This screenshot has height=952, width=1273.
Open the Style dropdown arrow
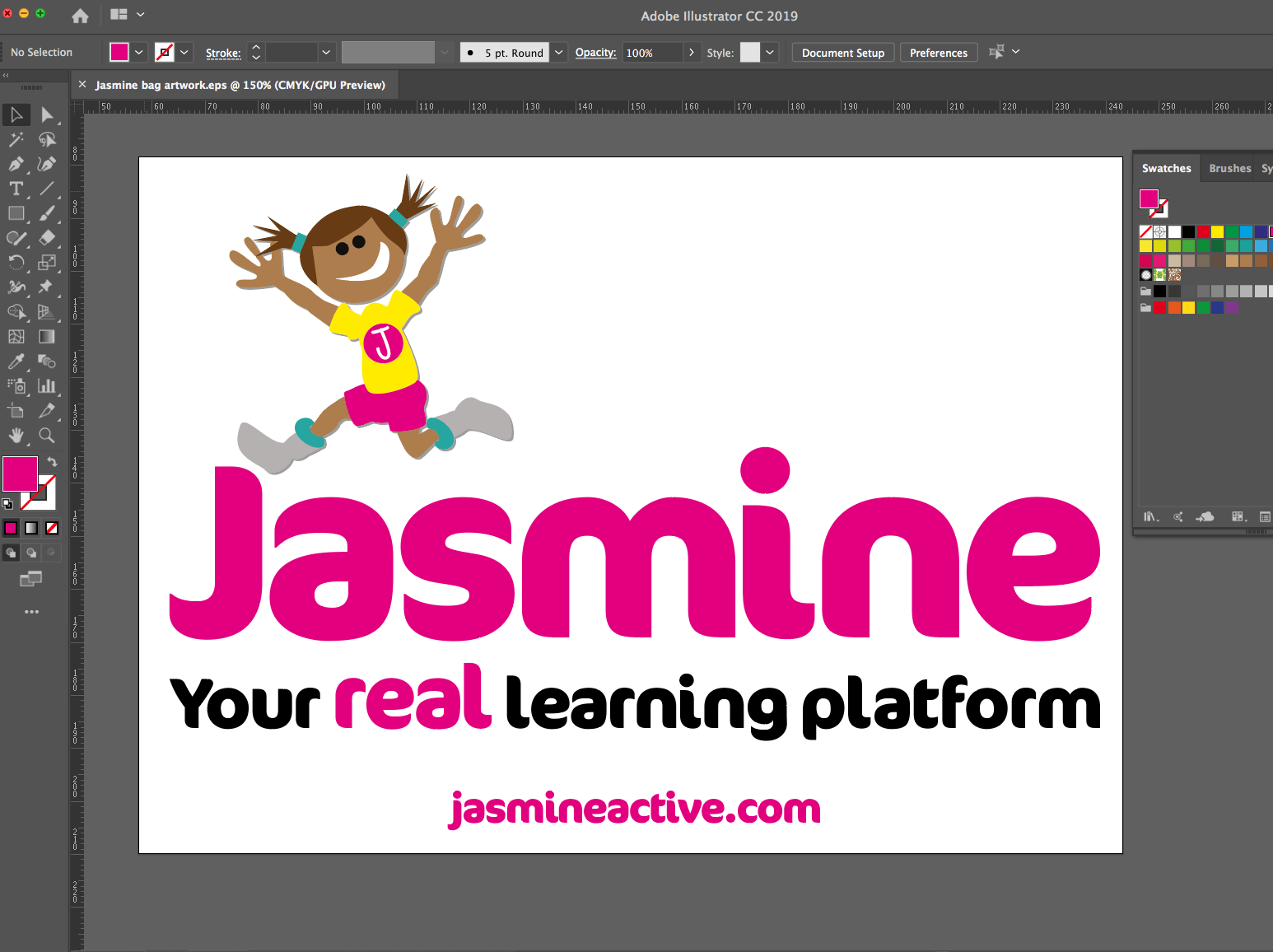[770, 53]
